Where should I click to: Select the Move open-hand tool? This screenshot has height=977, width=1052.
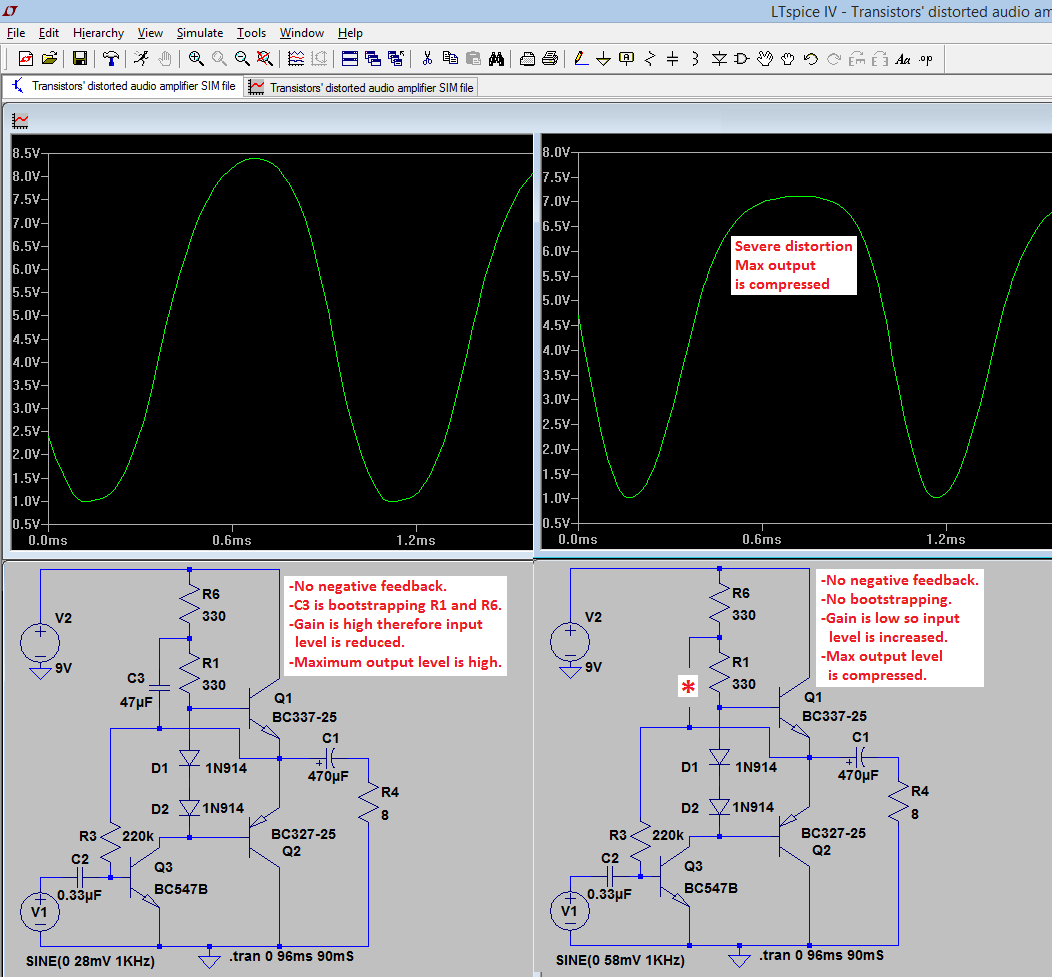pos(765,59)
